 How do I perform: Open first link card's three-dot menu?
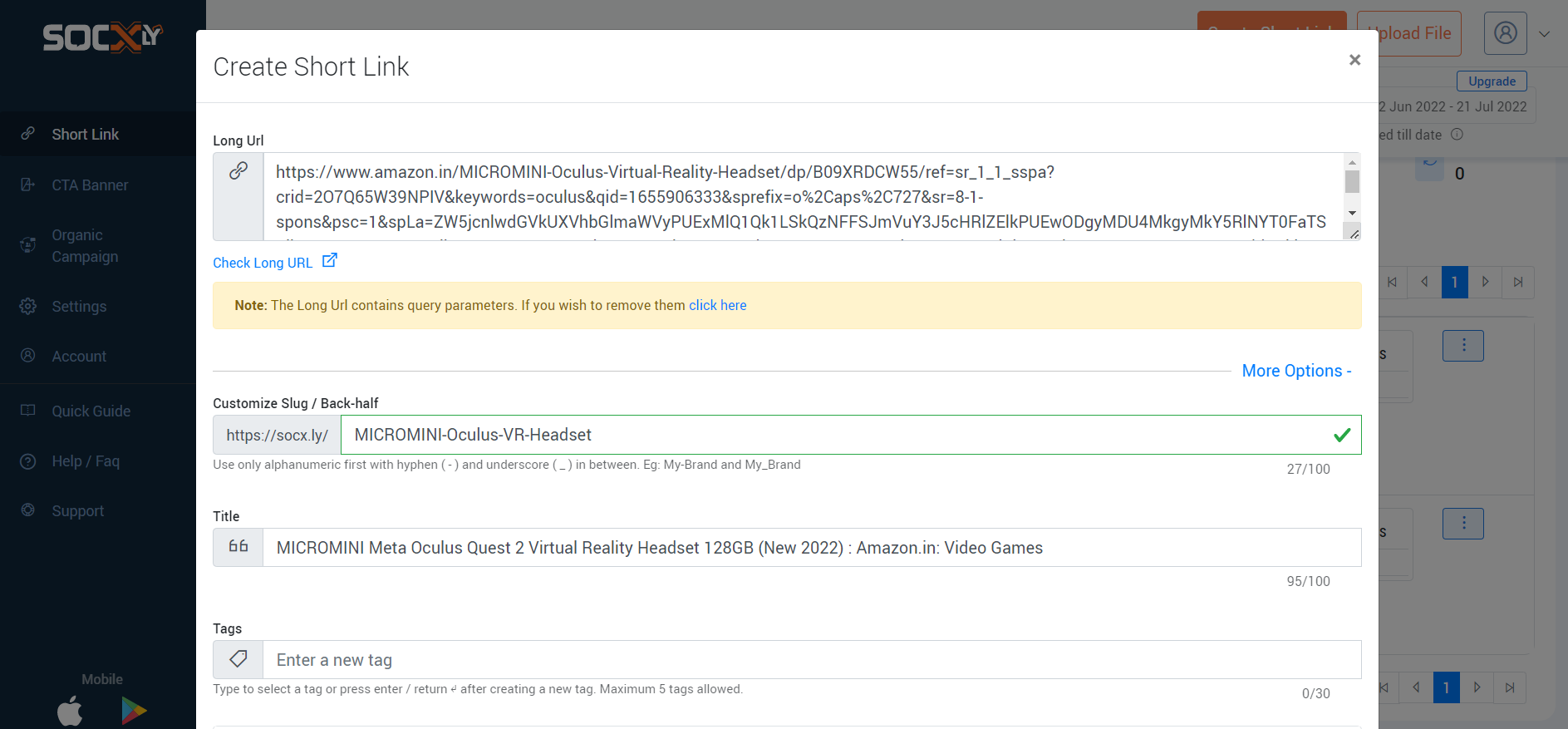click(x=1463, y=346)
